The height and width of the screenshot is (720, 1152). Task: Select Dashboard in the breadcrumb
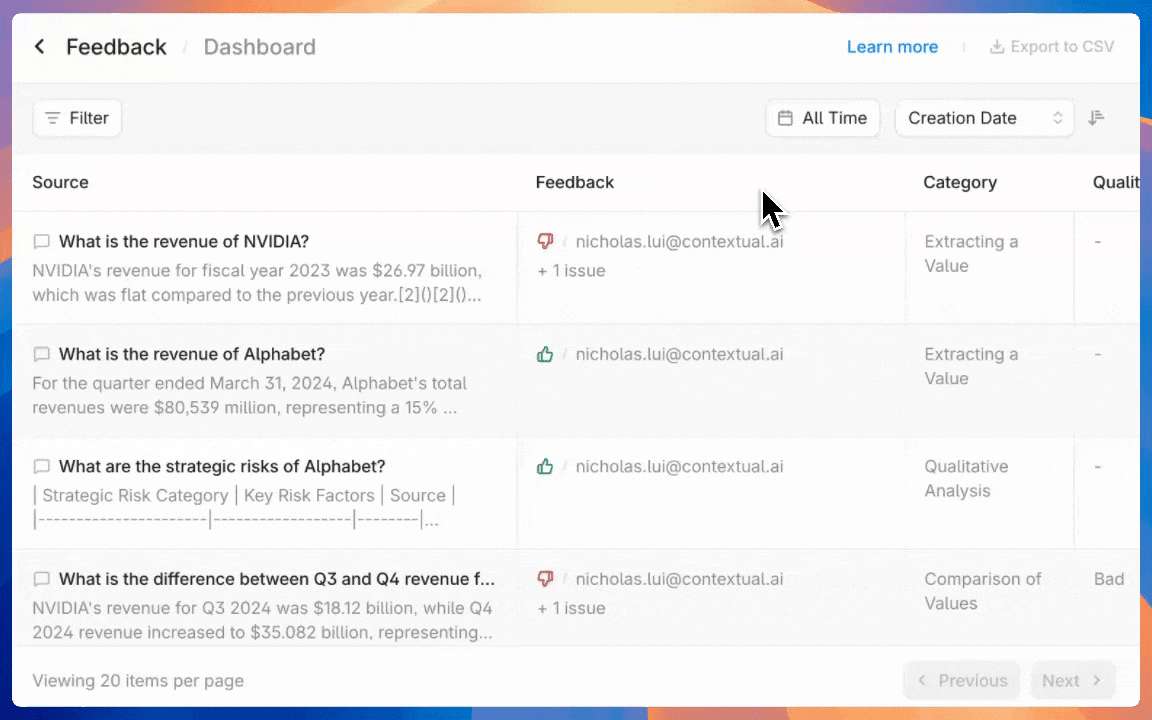pos(259,46)
